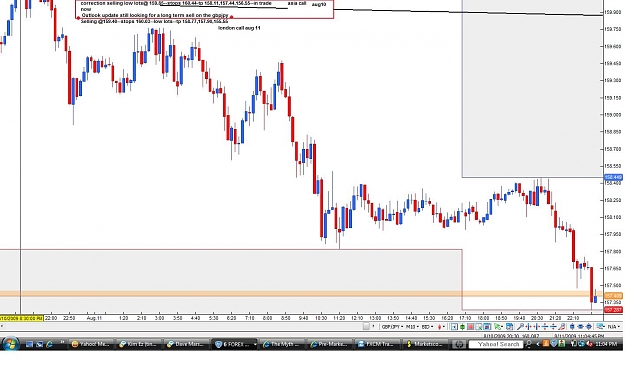Click the Aug 11 label on time axis

[x=94, y=318]
